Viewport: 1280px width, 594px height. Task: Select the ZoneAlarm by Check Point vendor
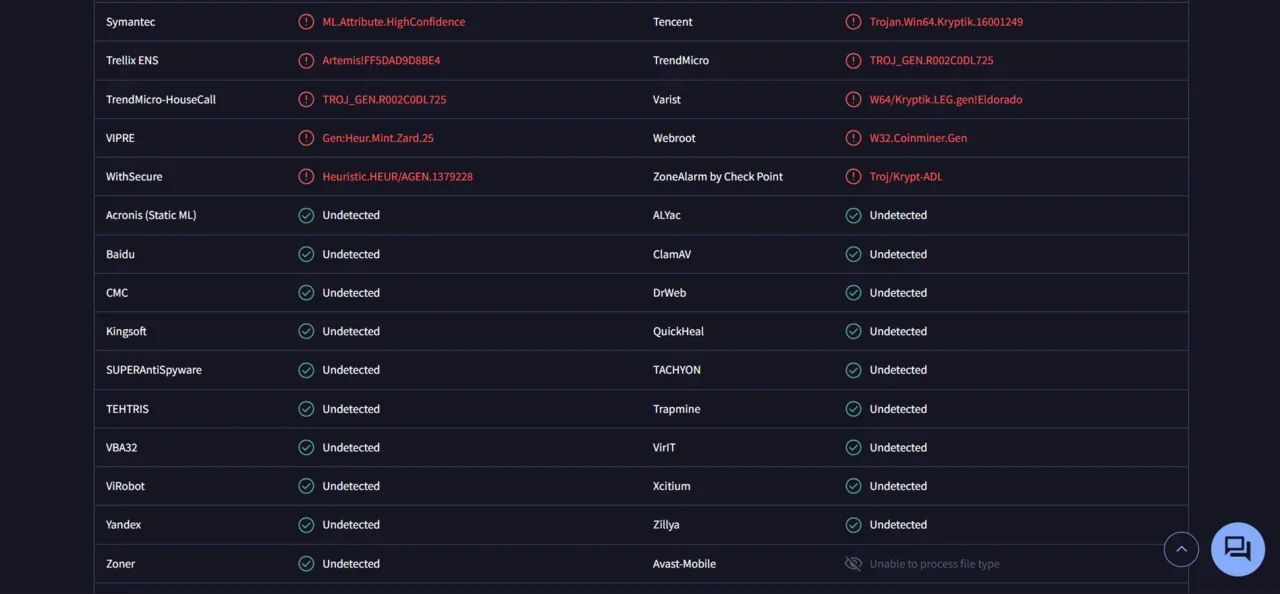click(717, 177)
